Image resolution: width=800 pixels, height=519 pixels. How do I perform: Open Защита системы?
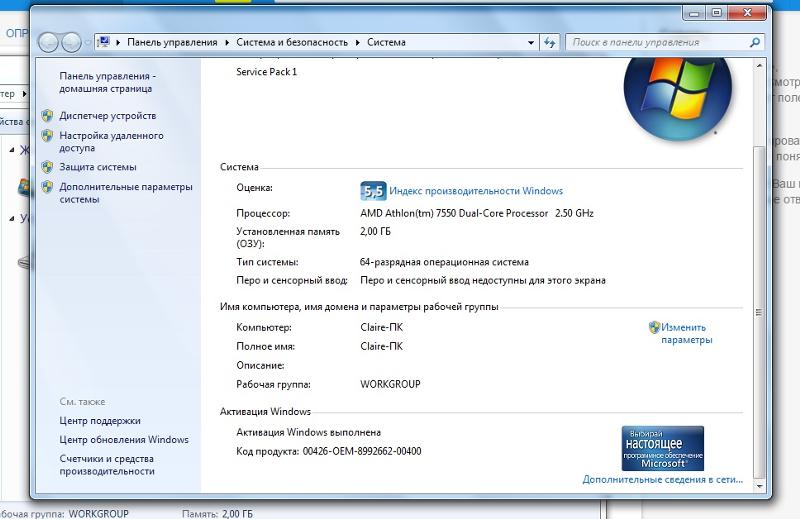tap(97, 167)
